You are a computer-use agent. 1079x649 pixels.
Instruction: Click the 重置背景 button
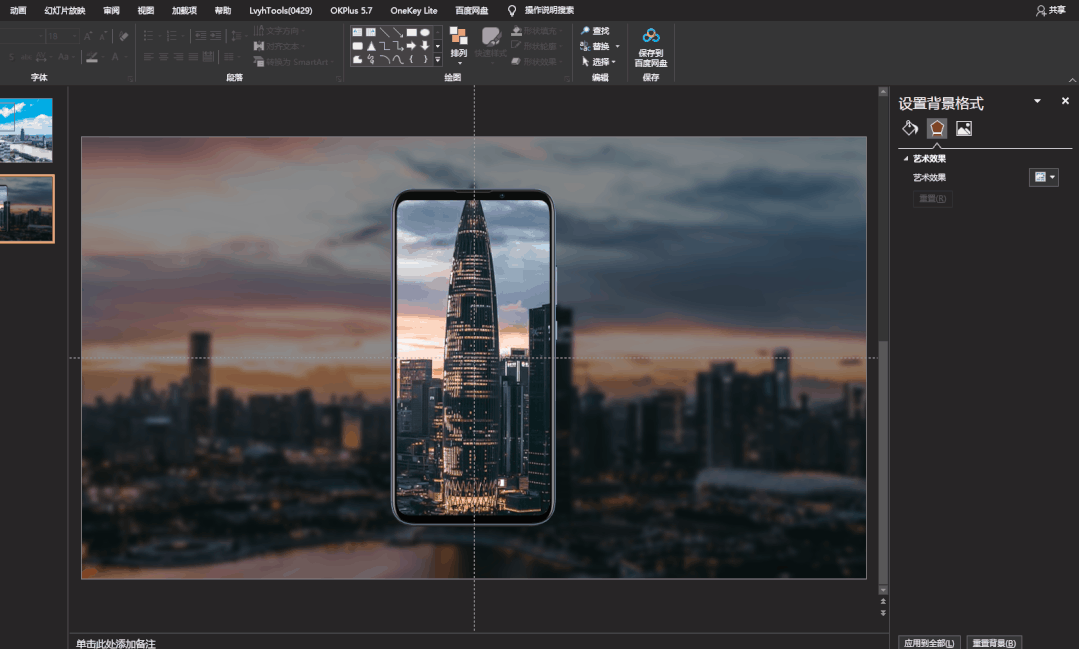(994, 643)
